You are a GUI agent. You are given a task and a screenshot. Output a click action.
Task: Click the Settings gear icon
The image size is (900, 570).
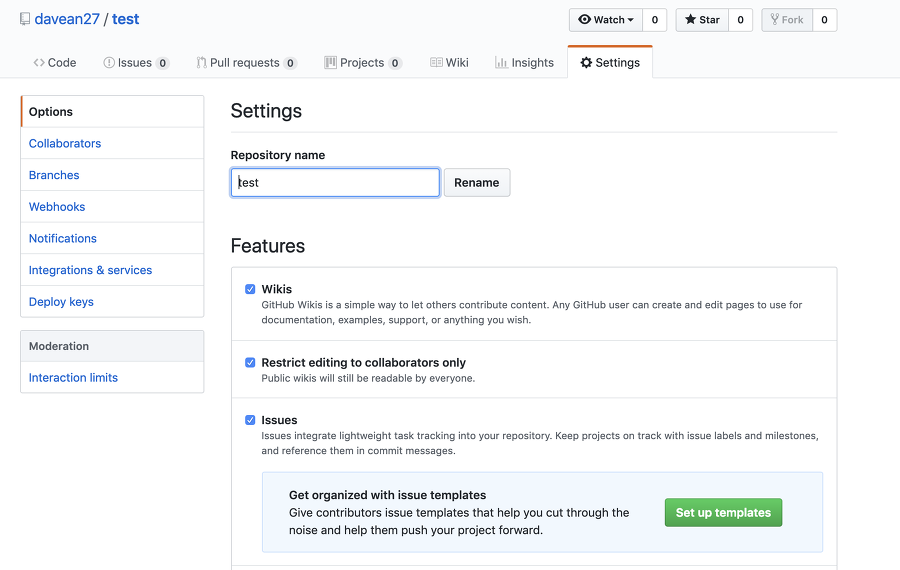(x=586, y=63)
